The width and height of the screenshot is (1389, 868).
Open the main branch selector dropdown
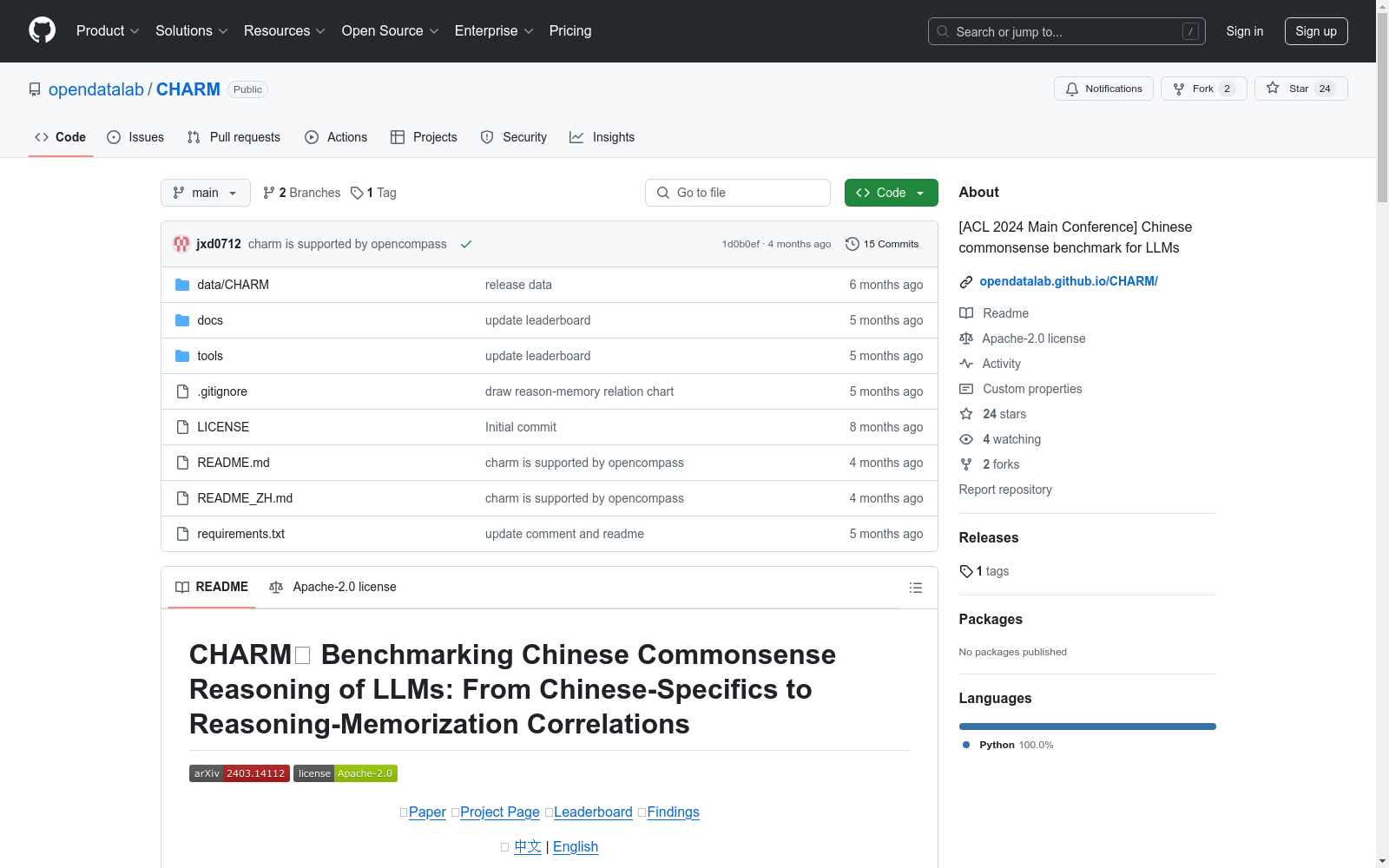point(206,193)
